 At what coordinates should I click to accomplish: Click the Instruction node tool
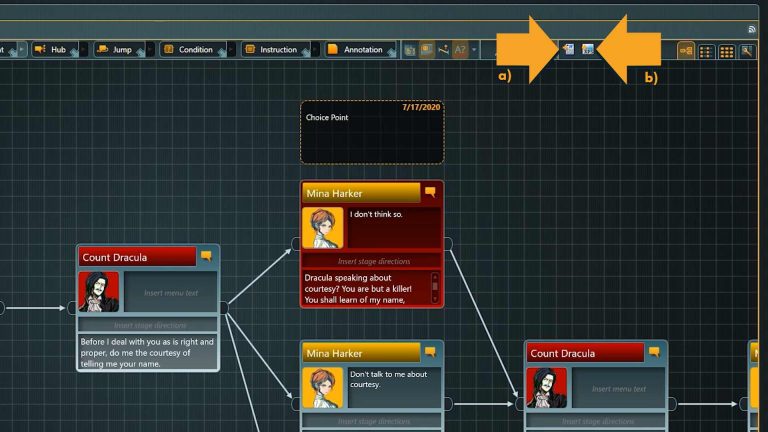coord(276,49)
